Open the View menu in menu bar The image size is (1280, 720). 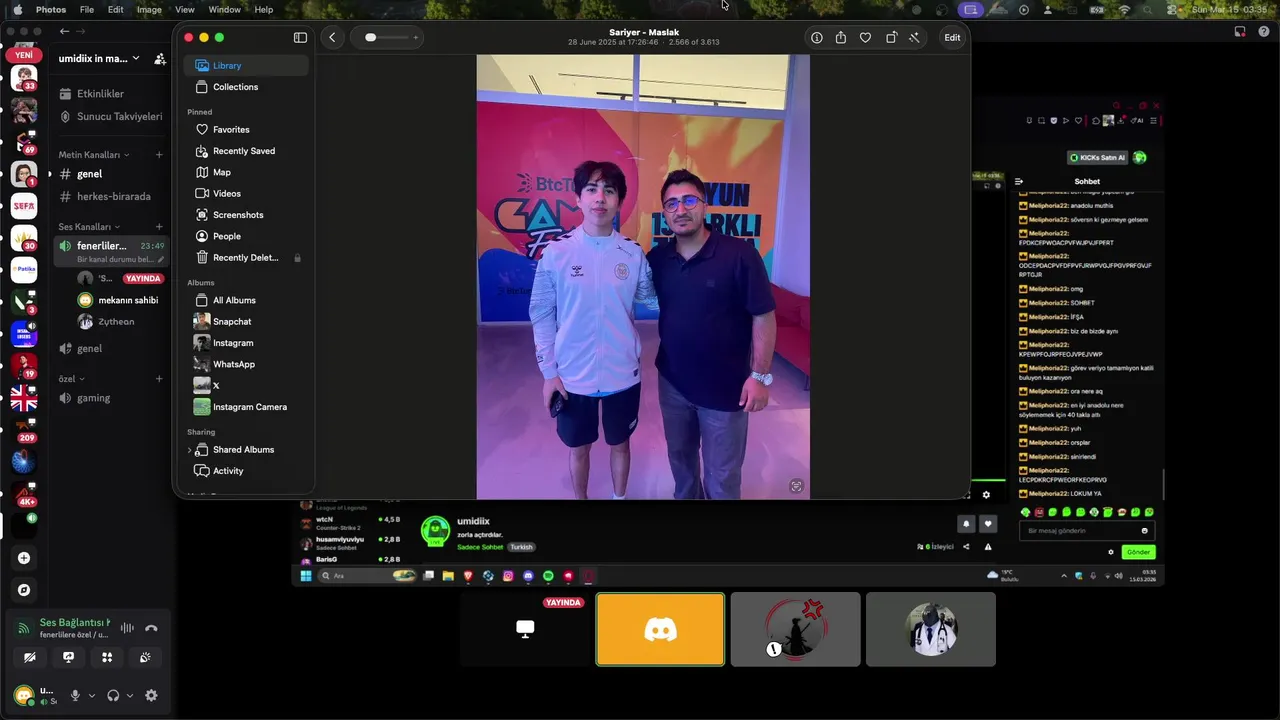(185, 9)
